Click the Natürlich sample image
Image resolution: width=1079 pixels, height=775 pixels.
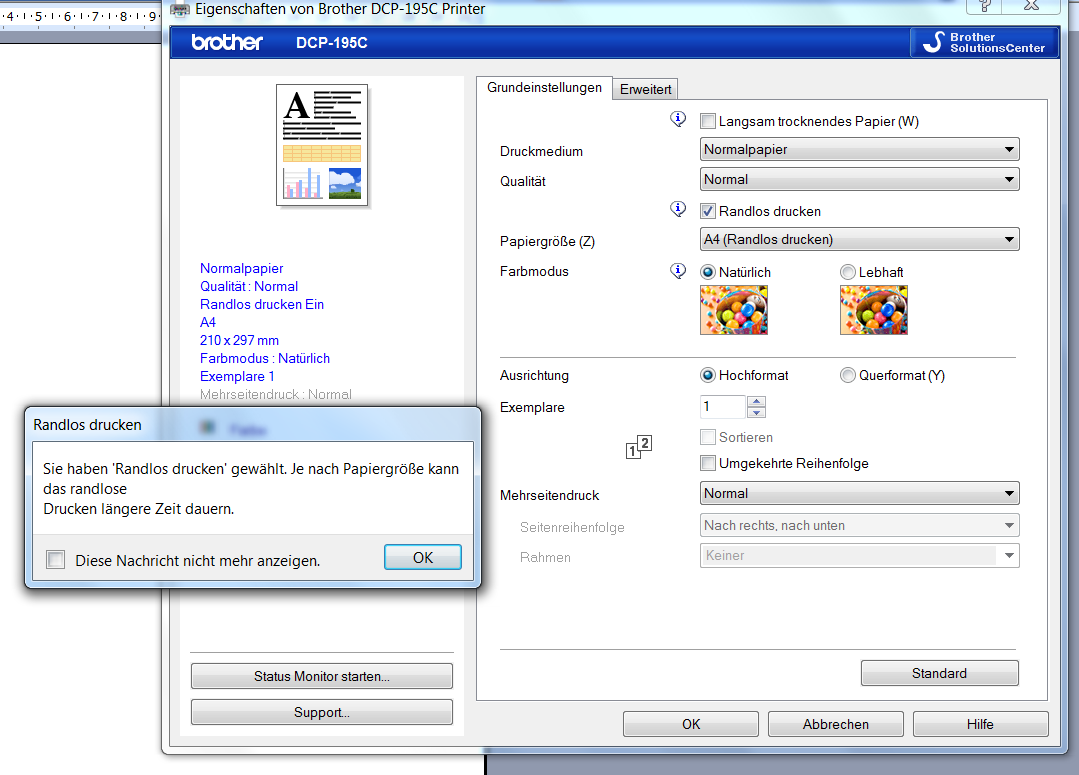[x=734, y=310]
